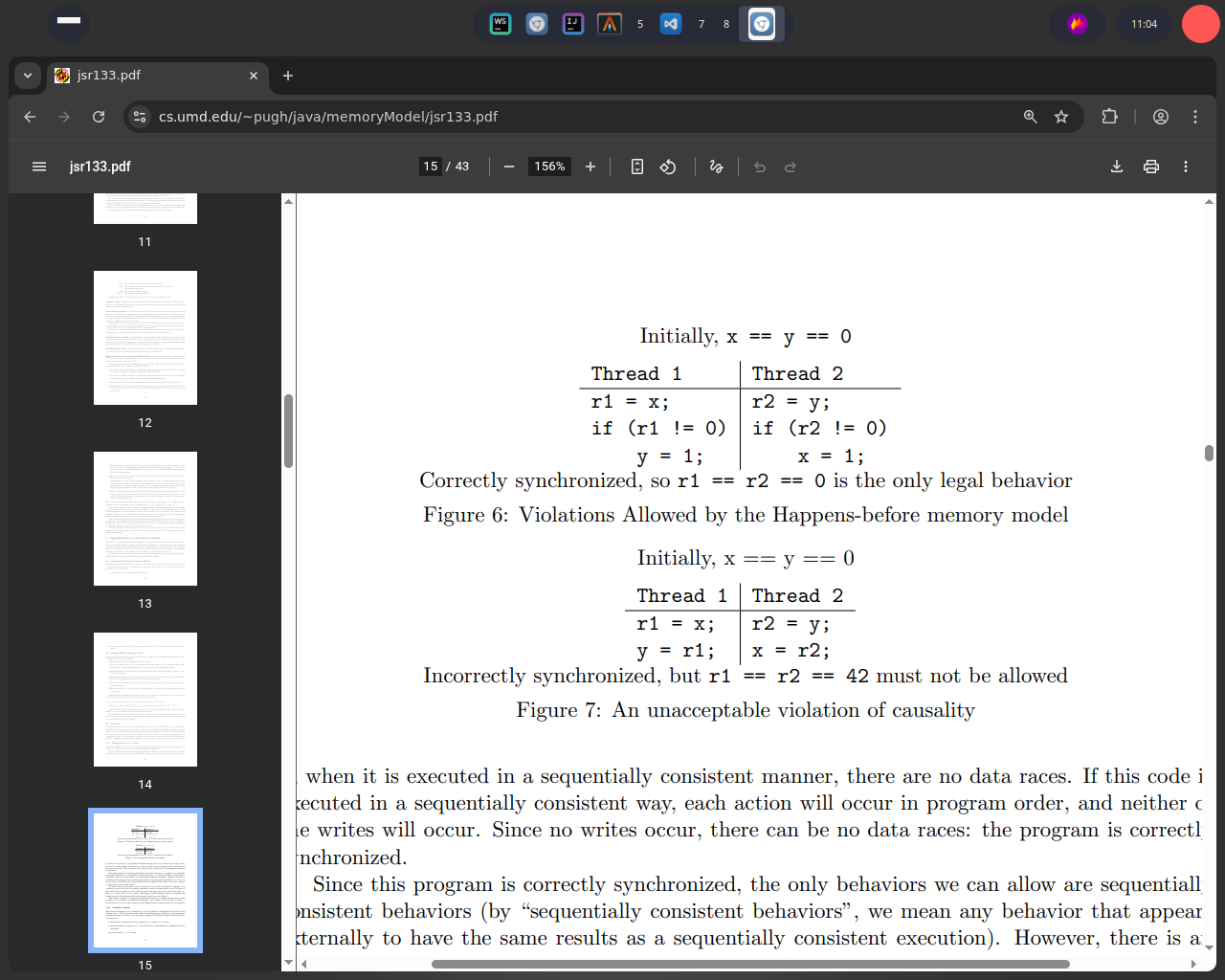Click the undo annotation icon
This screenshot has width=1225, height=980.
pyautogui.click(x=760, y=167)
